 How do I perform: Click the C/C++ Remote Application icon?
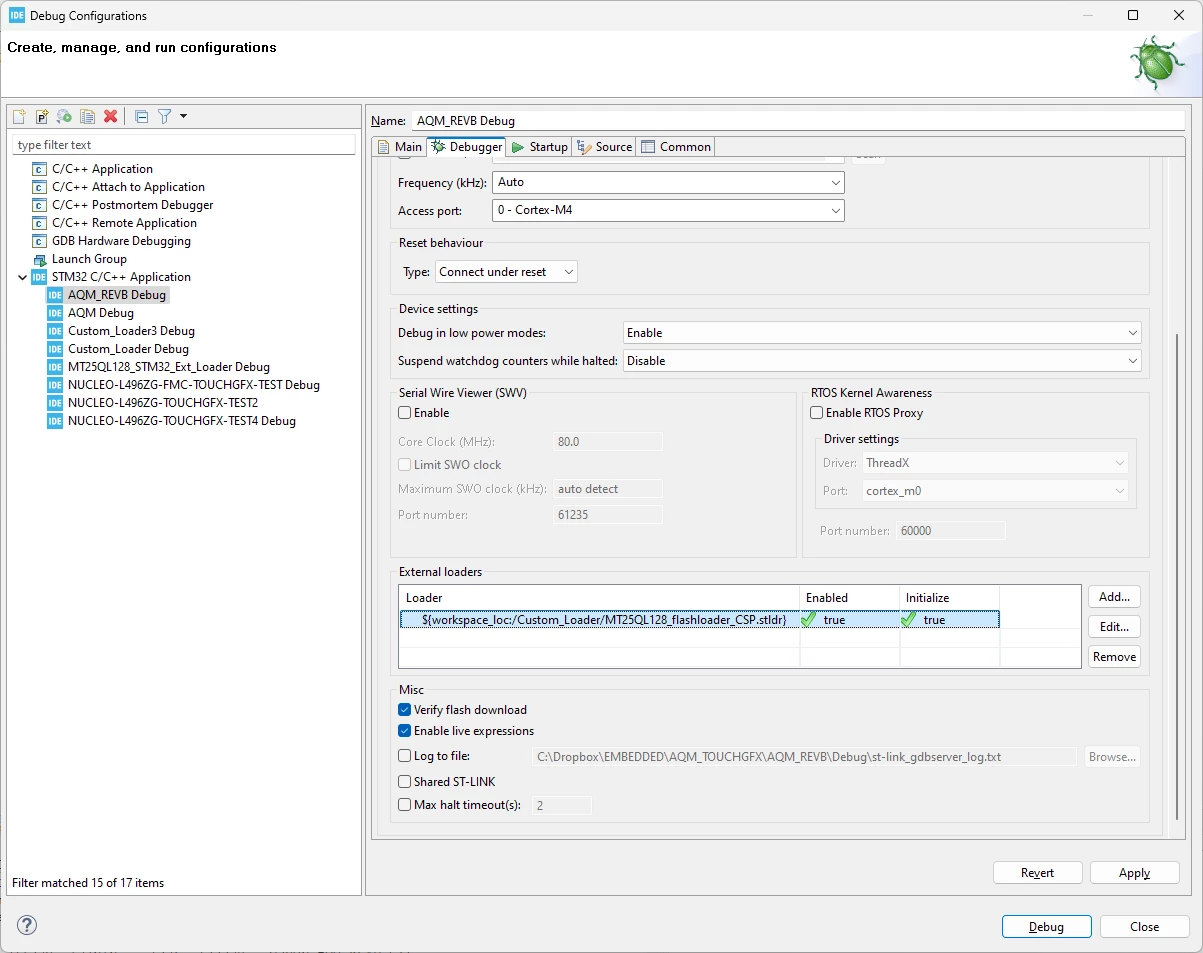(x=39, y=223)
